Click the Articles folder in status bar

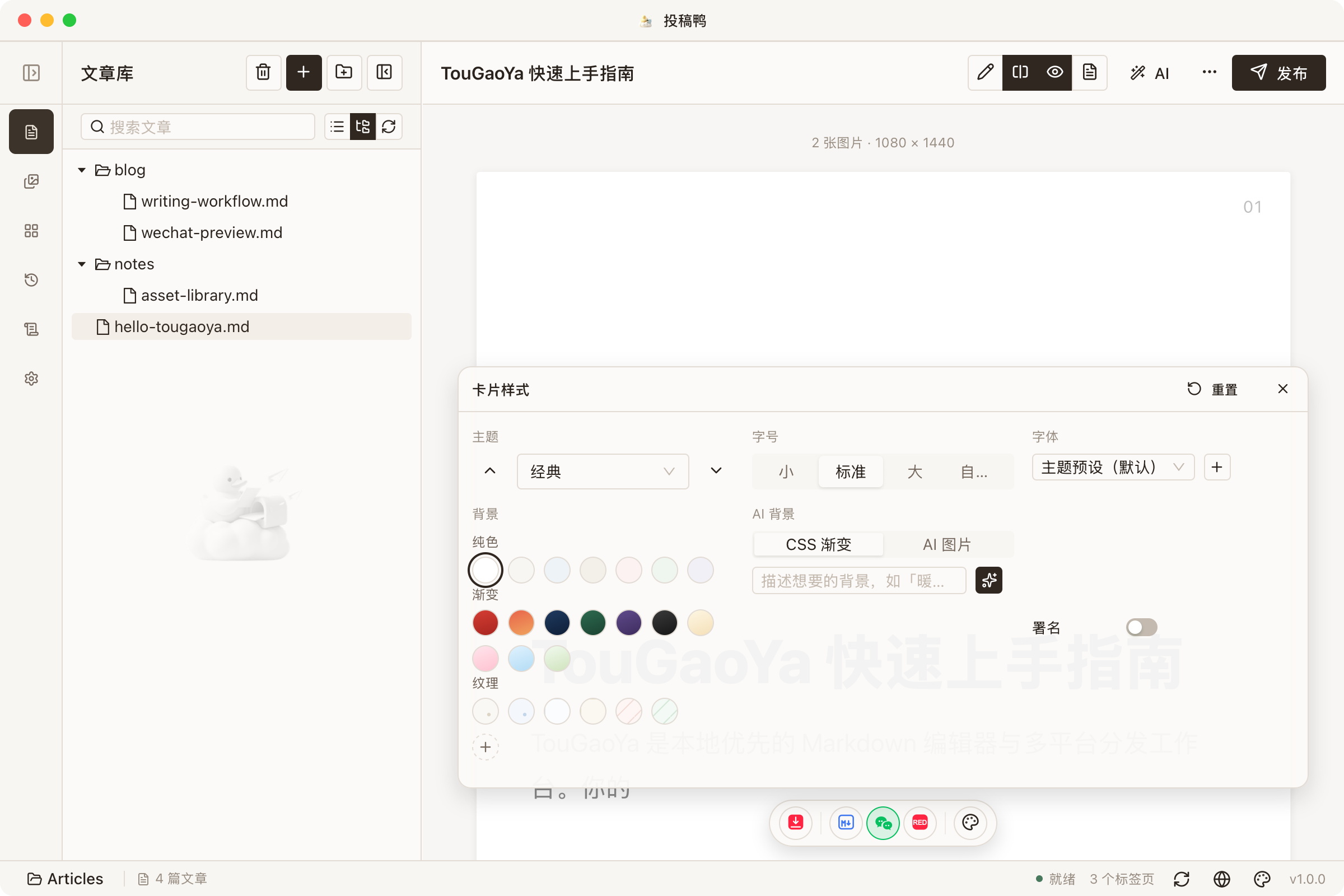tap(65, 878)
